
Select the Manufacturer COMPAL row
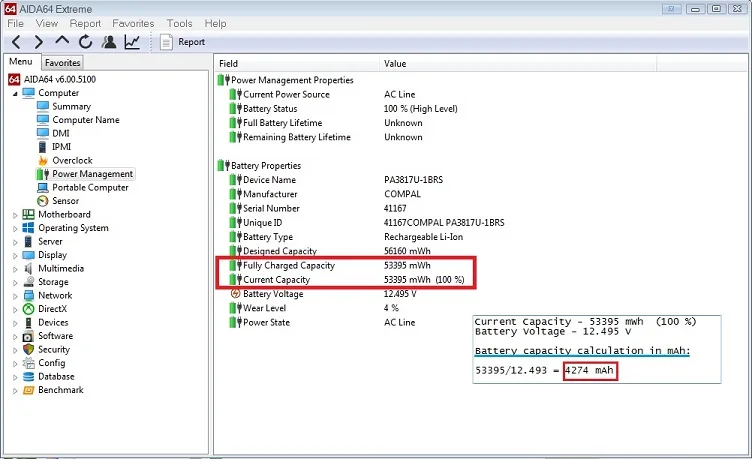point(325,194)
